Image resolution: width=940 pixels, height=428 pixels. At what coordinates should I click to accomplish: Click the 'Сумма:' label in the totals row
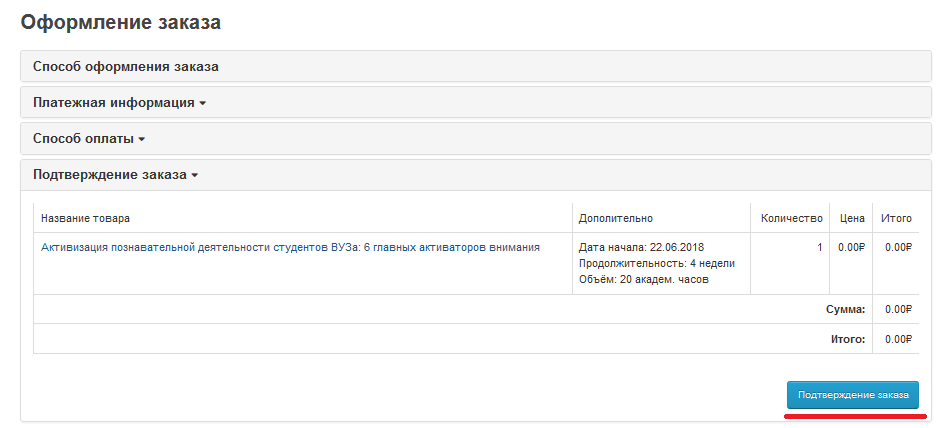point(846,310)
